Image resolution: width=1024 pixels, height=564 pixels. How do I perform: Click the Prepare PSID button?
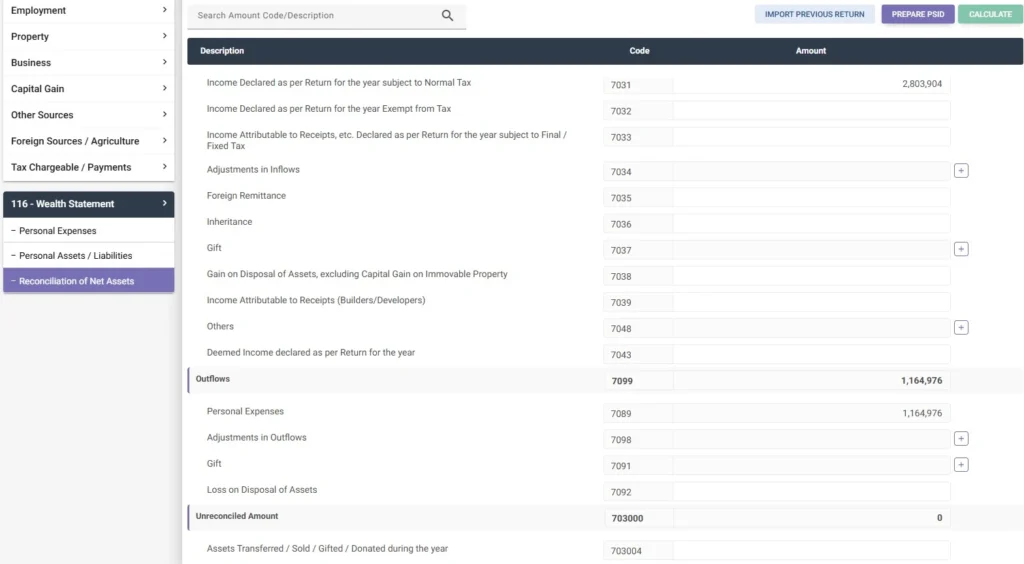(x=918, y=14)
